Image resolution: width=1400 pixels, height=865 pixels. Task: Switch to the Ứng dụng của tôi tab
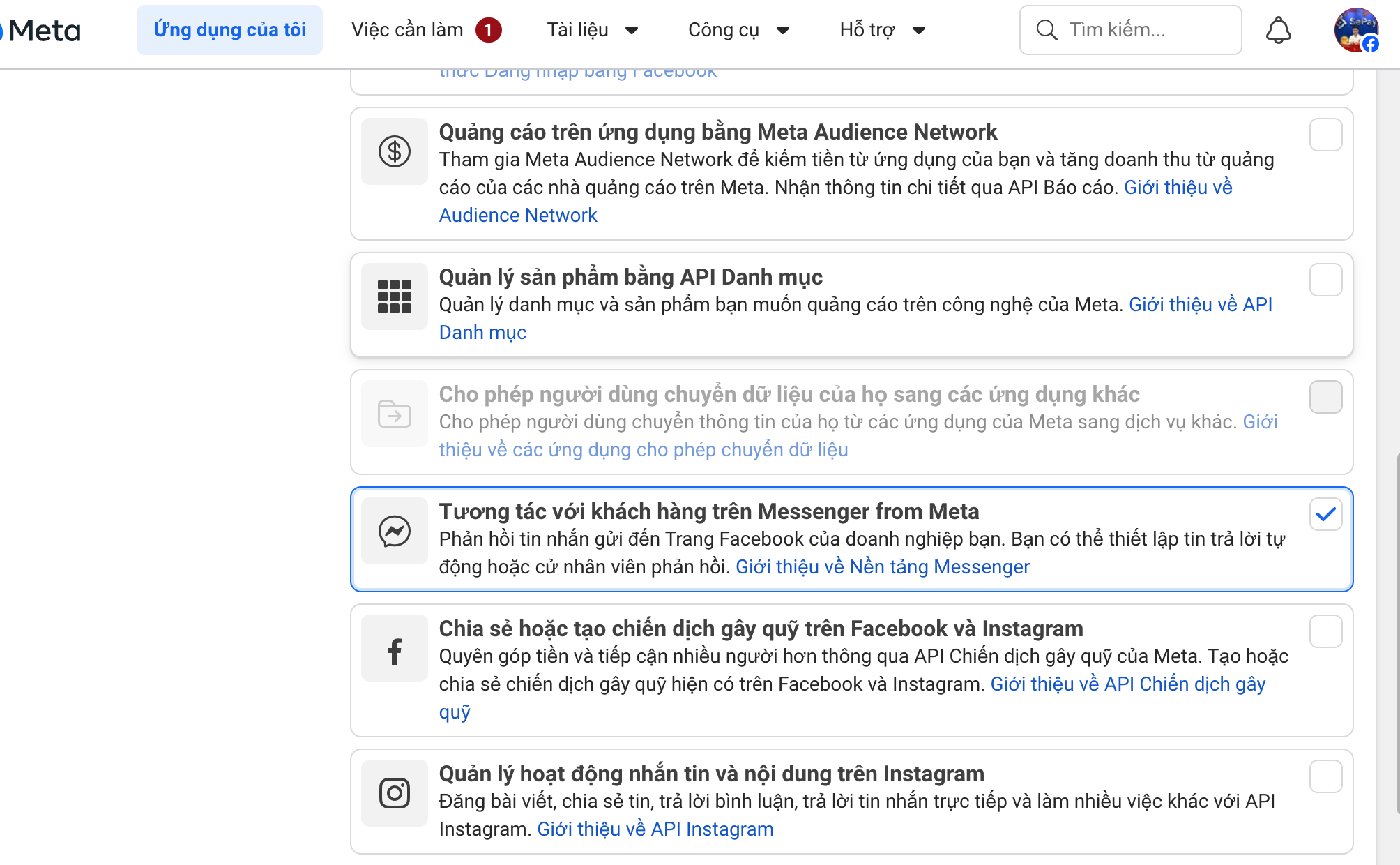pyautogui.click(x=229, y=29)
